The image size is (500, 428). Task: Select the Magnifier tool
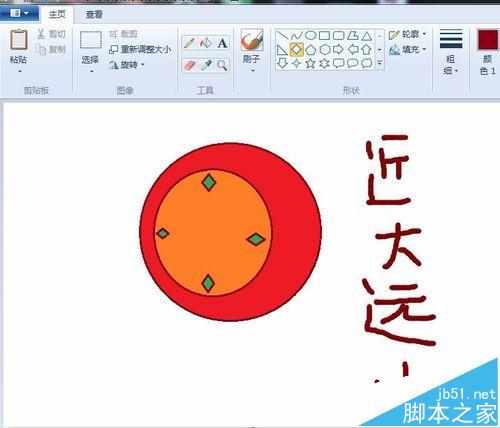coord(222,65)
